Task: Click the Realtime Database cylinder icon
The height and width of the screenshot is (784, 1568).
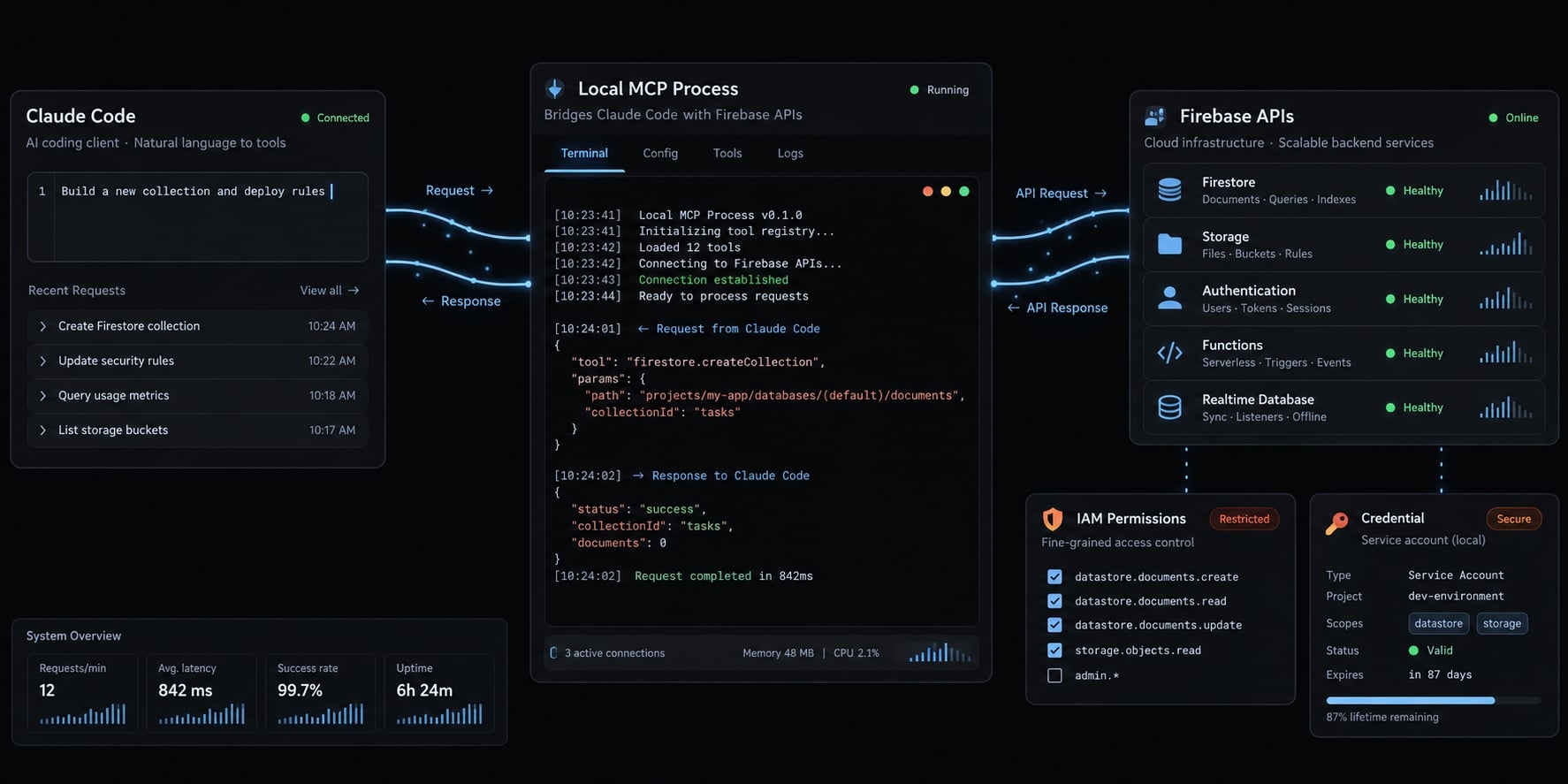Action: coord(1169,407)
